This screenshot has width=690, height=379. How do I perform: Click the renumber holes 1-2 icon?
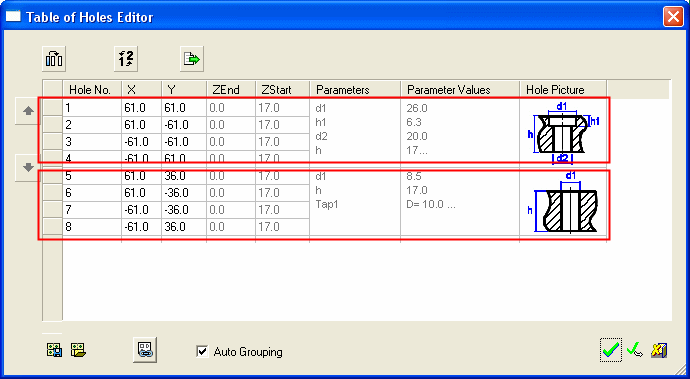pyautogui.click(x=126, y=59)
